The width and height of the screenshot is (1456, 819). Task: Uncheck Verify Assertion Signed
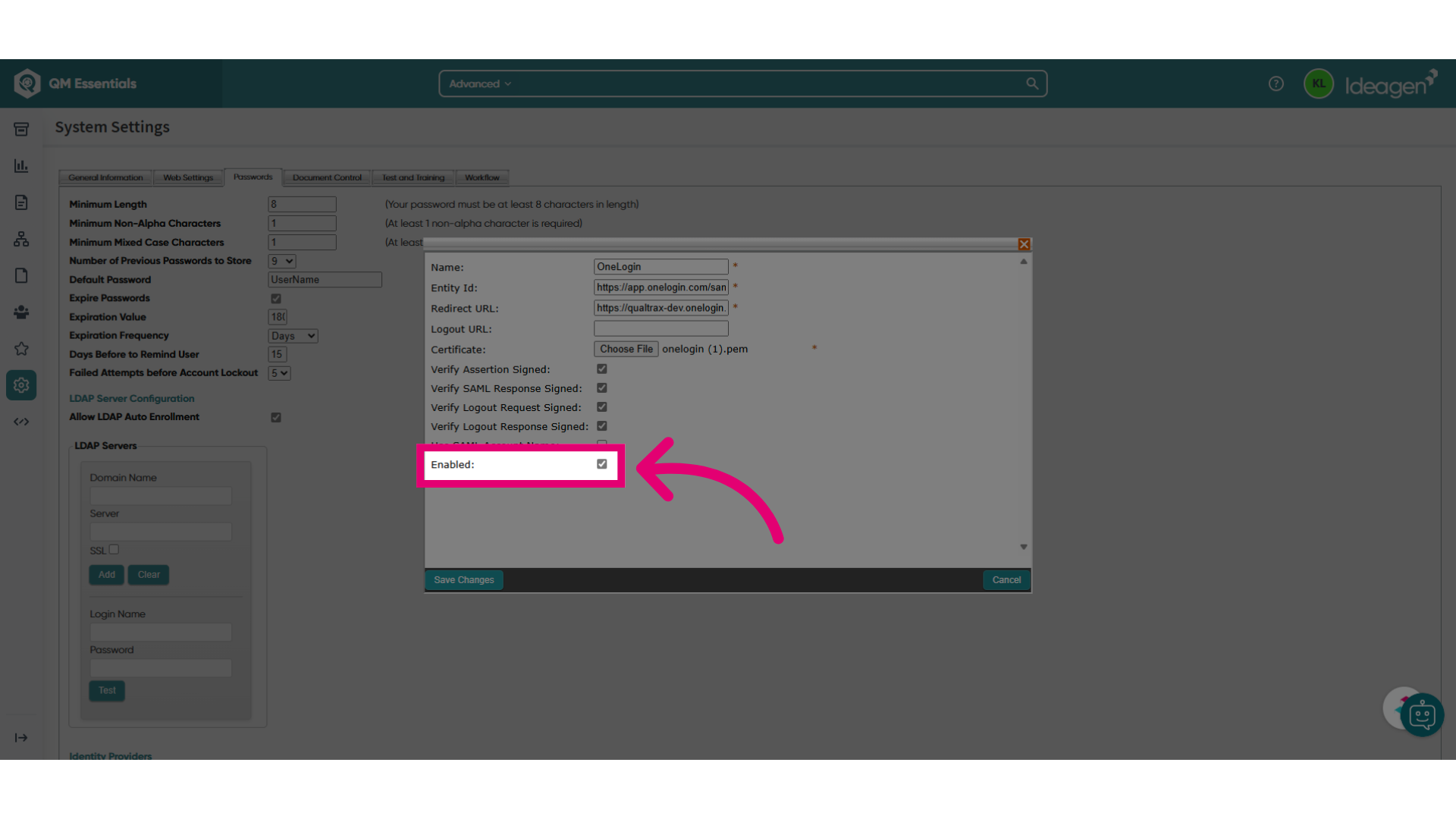[602, 369]
